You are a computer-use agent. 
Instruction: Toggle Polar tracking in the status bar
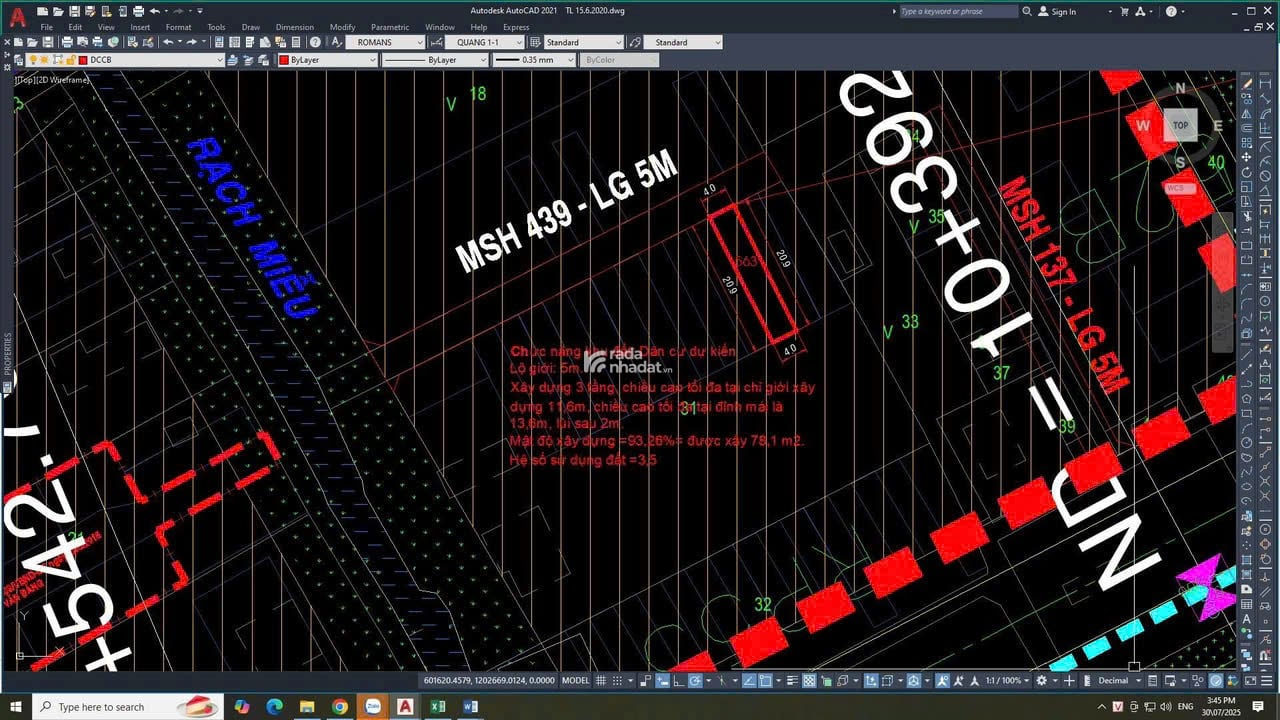tap(695, 681)
